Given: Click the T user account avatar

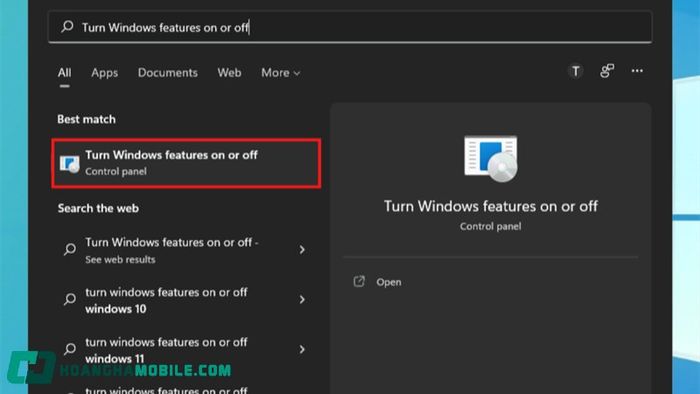Looking at the screenshot, I should point(575,71).
